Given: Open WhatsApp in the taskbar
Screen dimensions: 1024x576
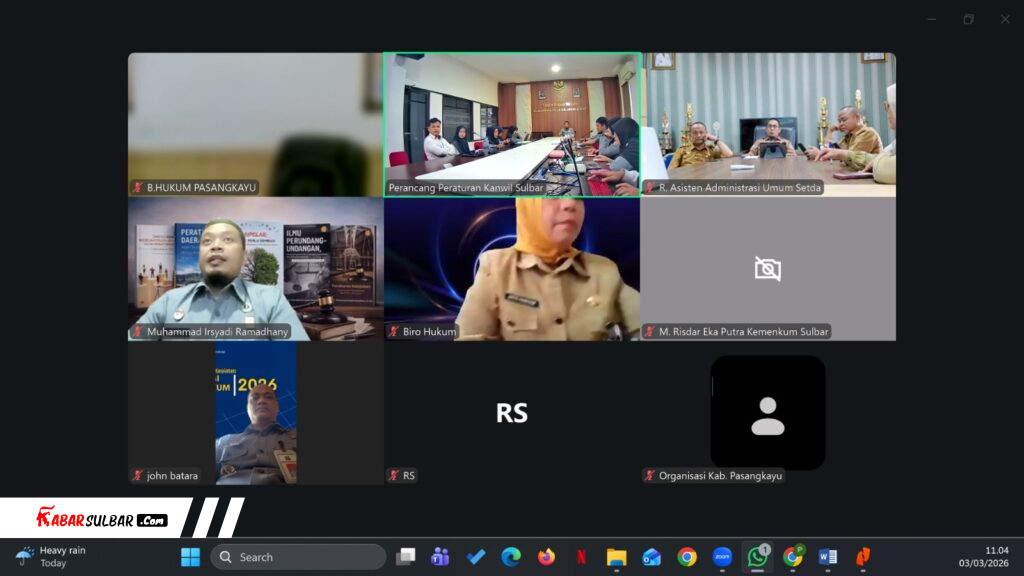Looking at the screenshot, I should tap(757, 557).
